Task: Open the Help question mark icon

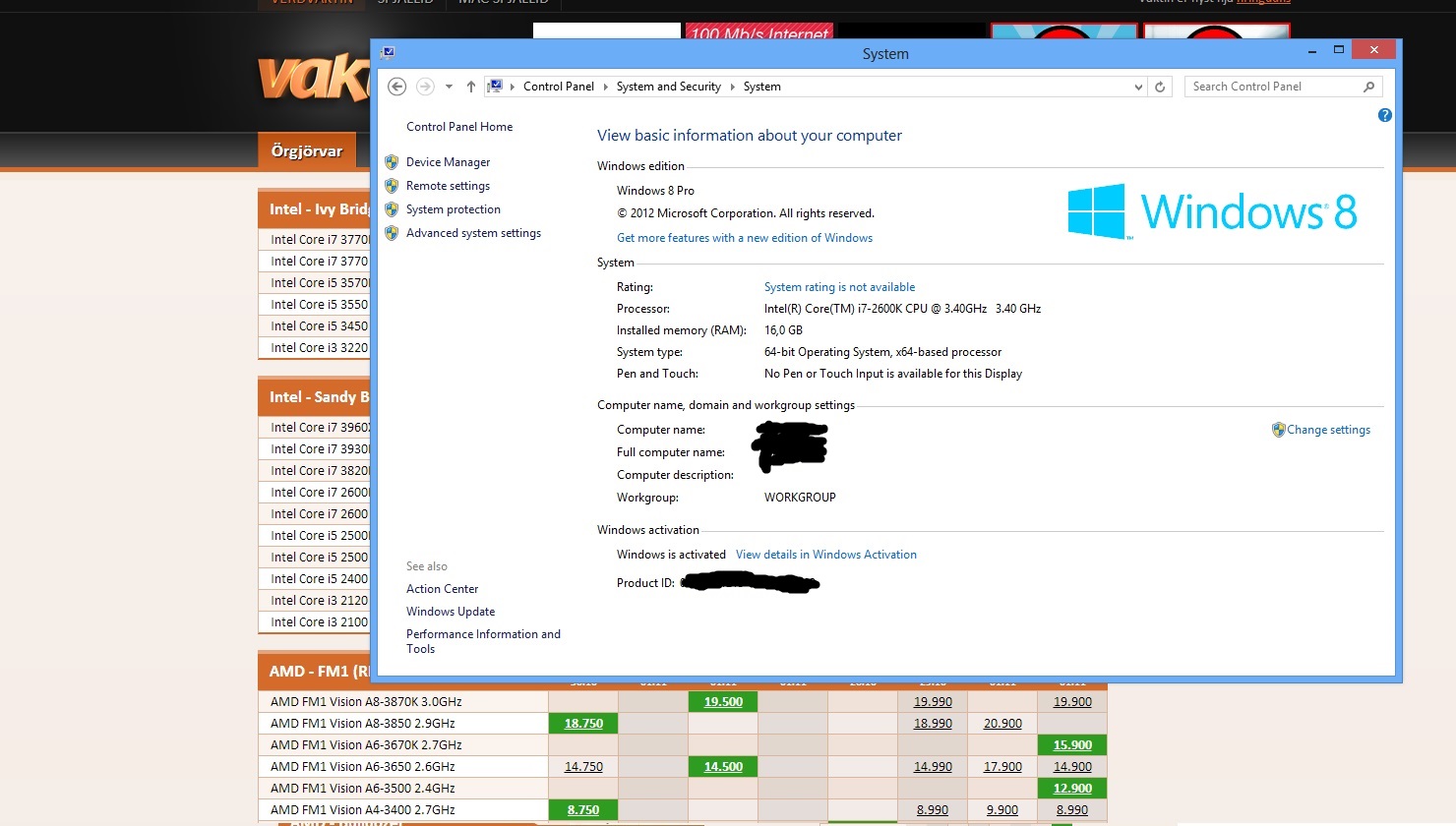Action: (x=1384, y=115)
